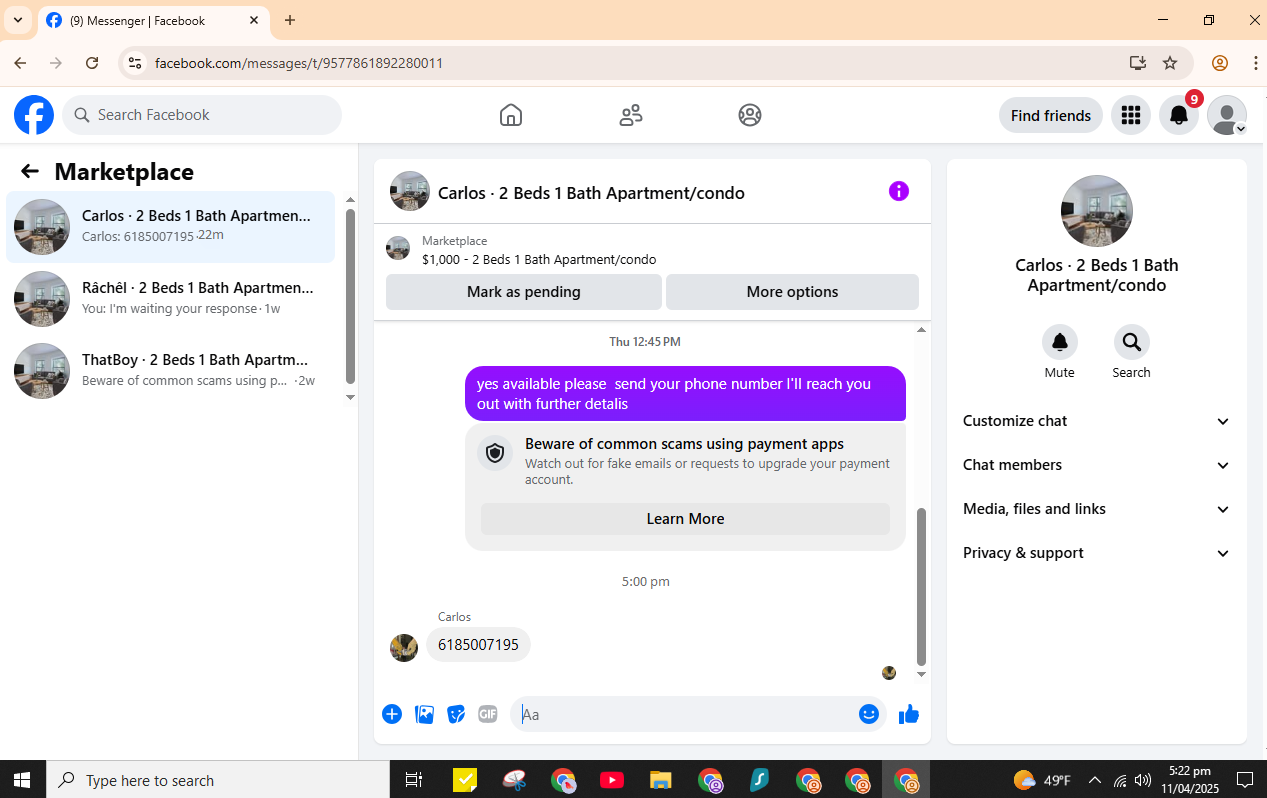Viewport: 1267px width, 798px height.
Task: Open Chrome profile icon
Action: tap(1220, 63)
